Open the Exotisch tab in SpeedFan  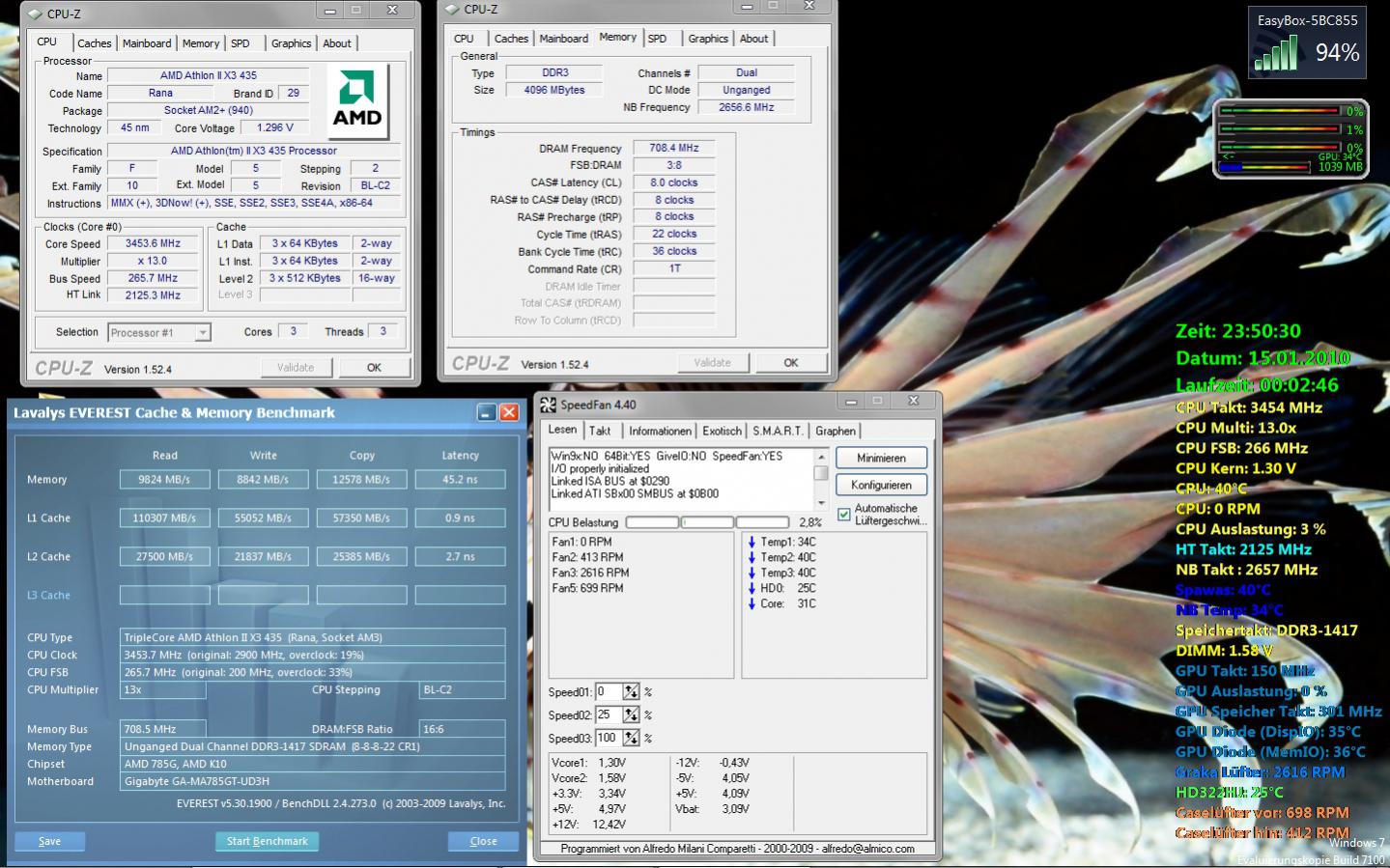coord(722,431)
